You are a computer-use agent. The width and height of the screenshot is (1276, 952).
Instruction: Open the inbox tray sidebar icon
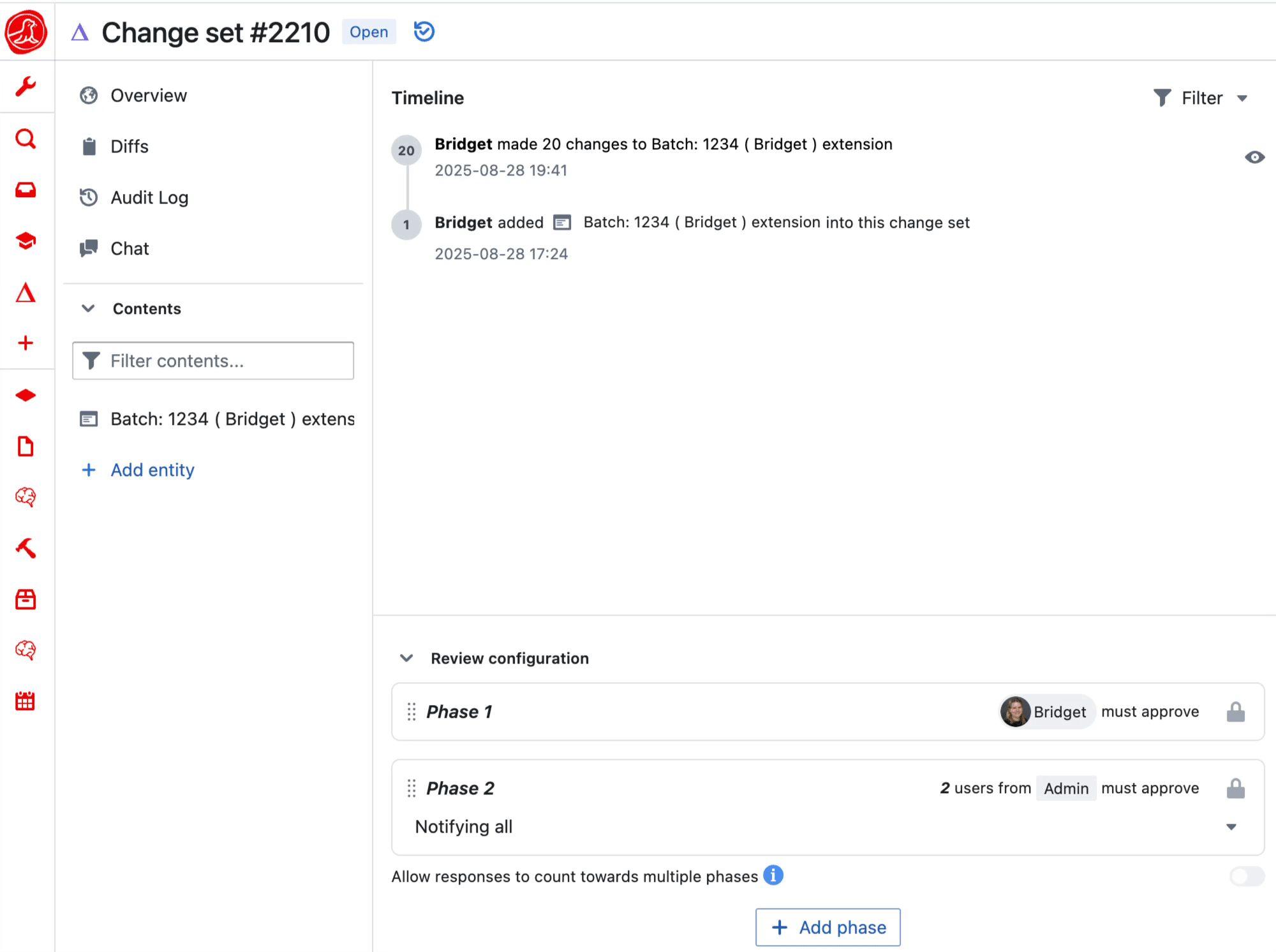[26, 190]
